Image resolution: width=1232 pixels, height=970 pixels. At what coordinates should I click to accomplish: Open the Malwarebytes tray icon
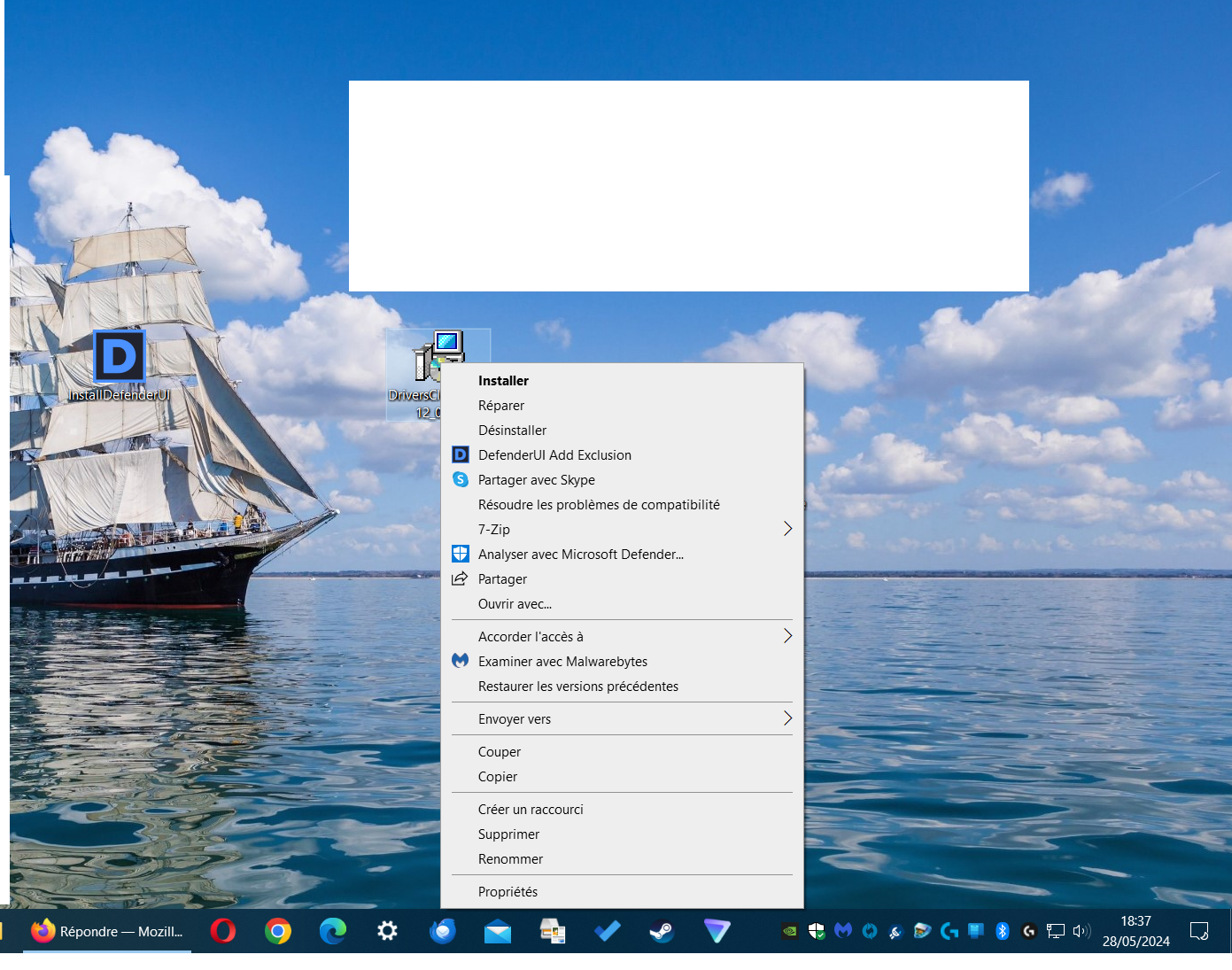843,930
